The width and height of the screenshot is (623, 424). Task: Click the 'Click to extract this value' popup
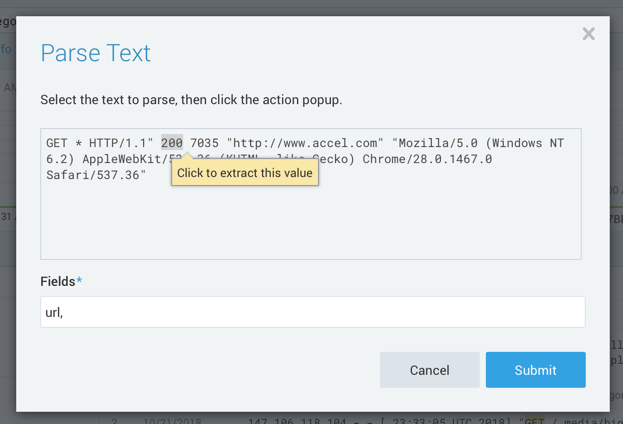coord(245,173)
